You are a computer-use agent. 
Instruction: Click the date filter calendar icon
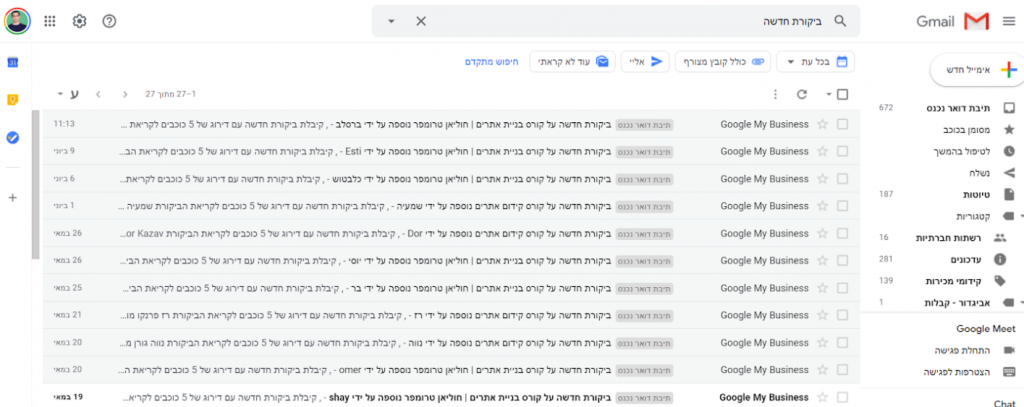[842, 61]
